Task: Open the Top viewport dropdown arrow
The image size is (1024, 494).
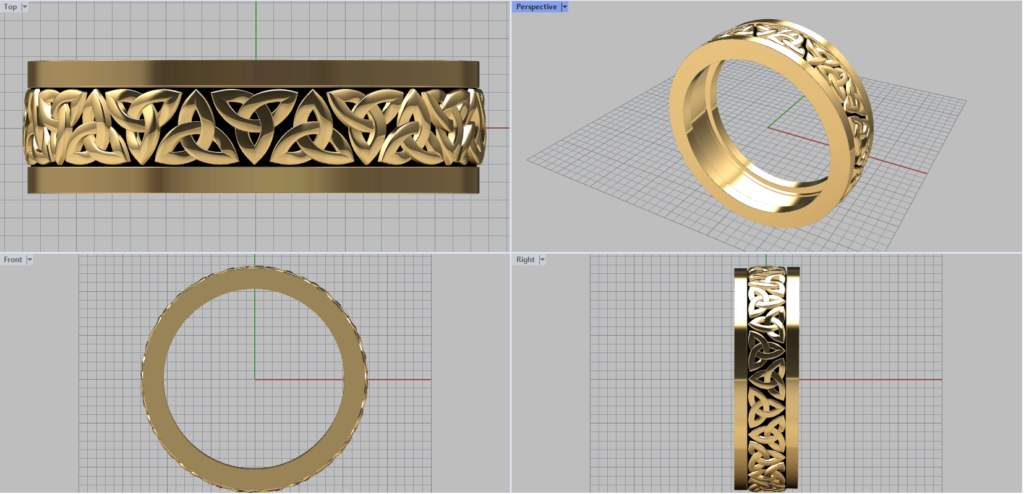Action: tap(25, 6)
